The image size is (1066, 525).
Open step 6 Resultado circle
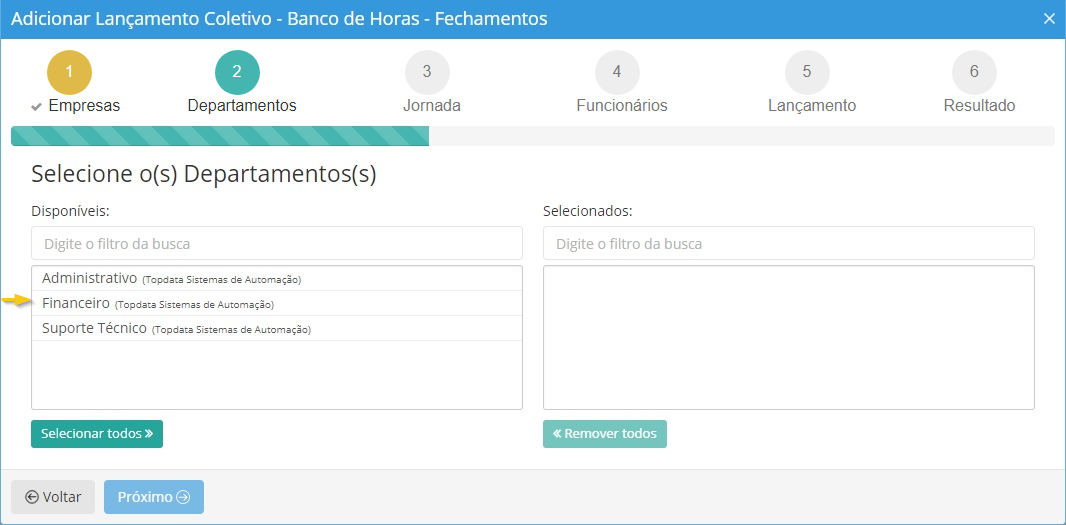pyautogui.click(x=974, y=72)
